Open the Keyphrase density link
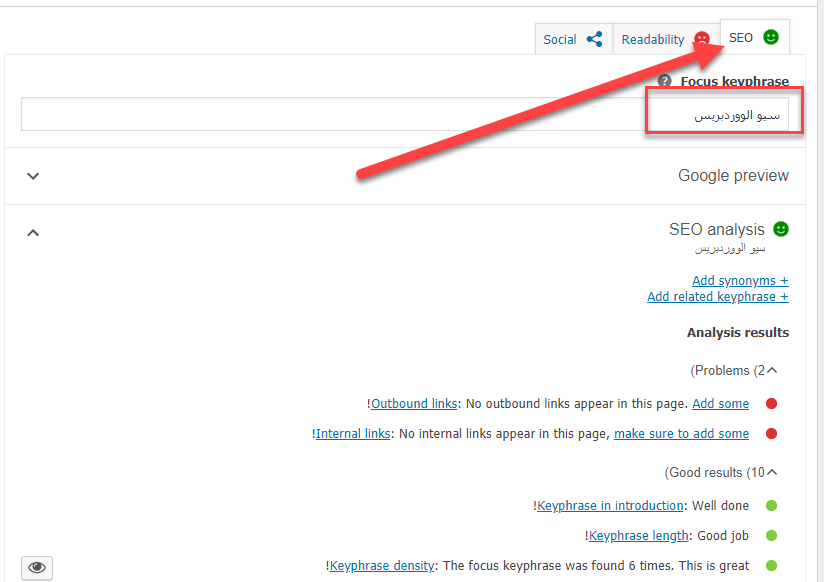This screenshot has width=824, height=582. [382, 566]
